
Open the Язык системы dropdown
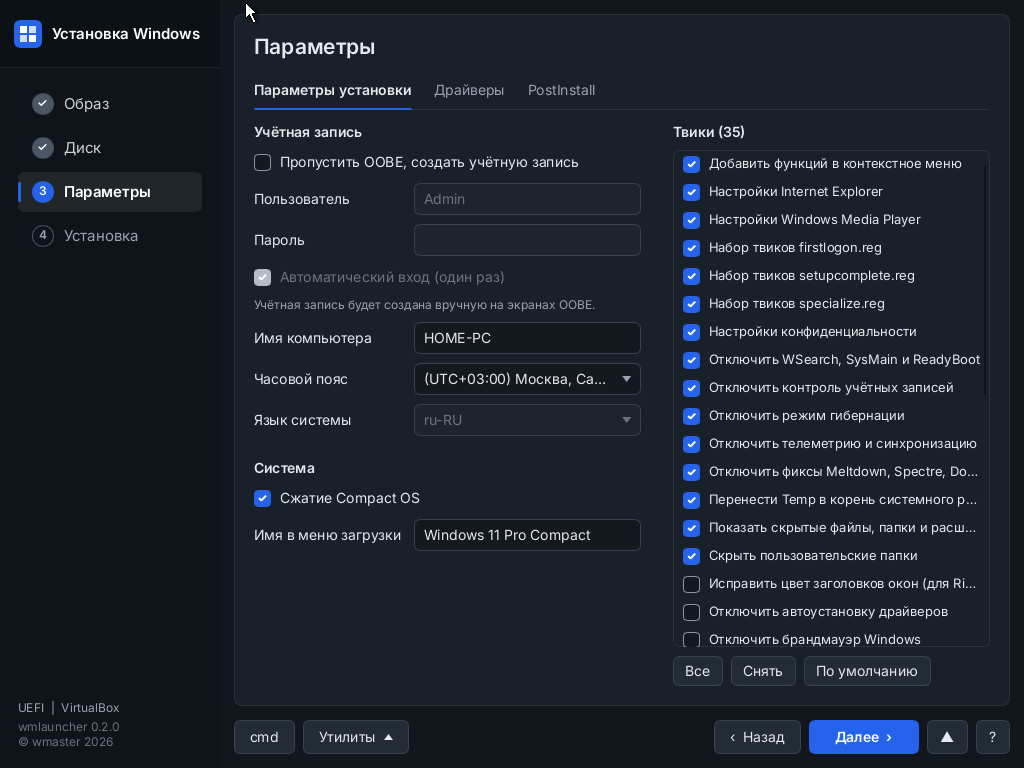(527, 420)
